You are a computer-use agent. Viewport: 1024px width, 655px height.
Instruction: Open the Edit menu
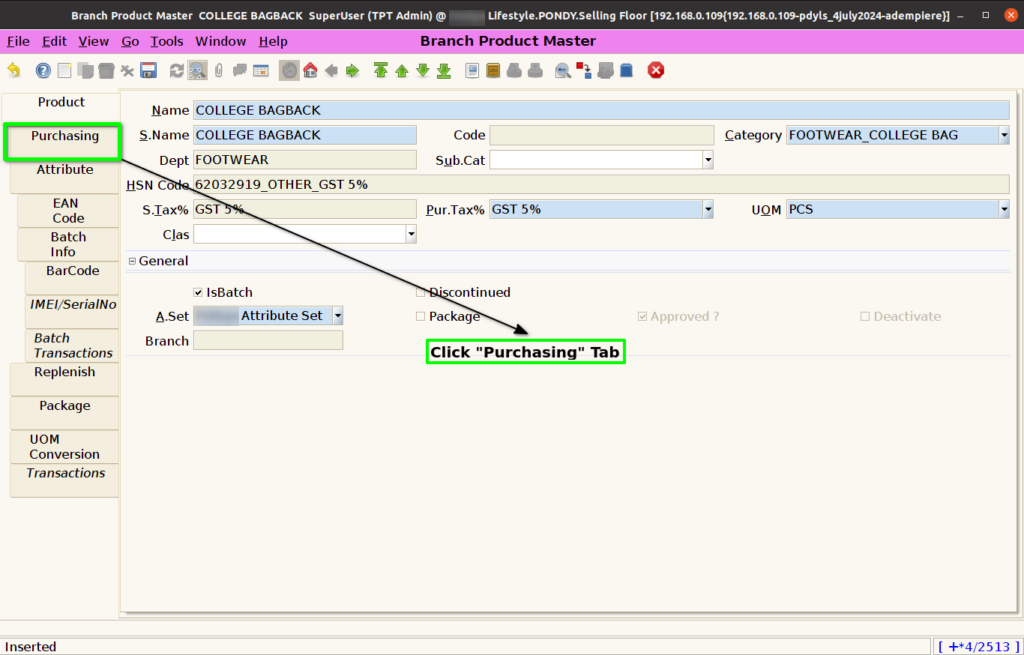tap(54, 41)
